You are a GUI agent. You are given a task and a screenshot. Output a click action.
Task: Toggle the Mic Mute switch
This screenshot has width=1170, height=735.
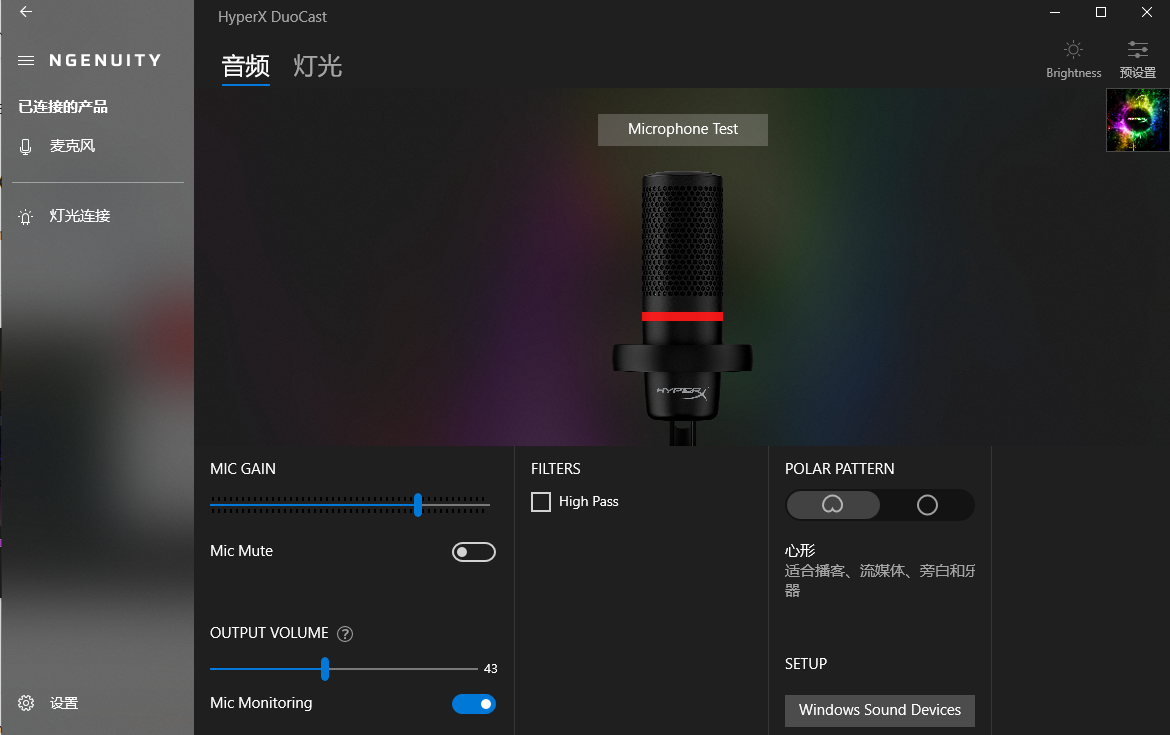(473, 552)
